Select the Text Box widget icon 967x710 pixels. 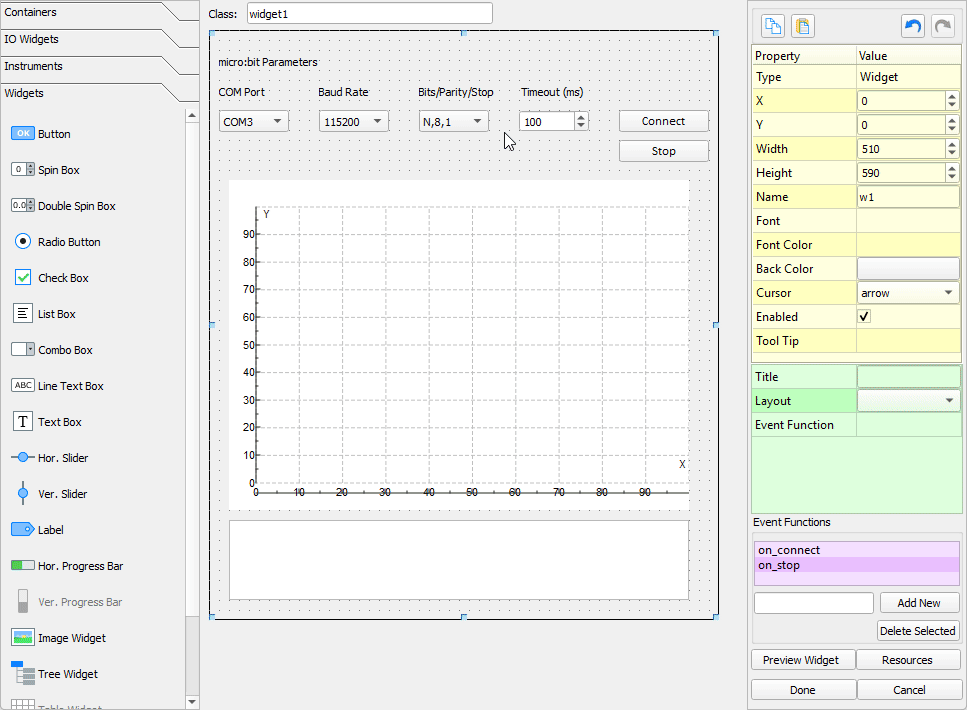point(23,422)
